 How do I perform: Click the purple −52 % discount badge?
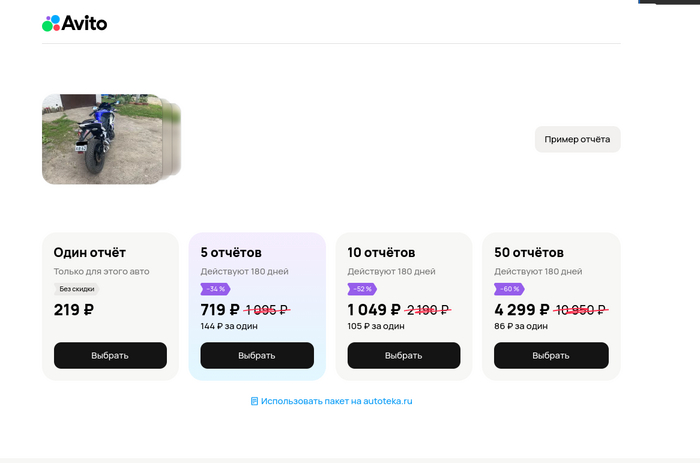(x=362, y=289)
